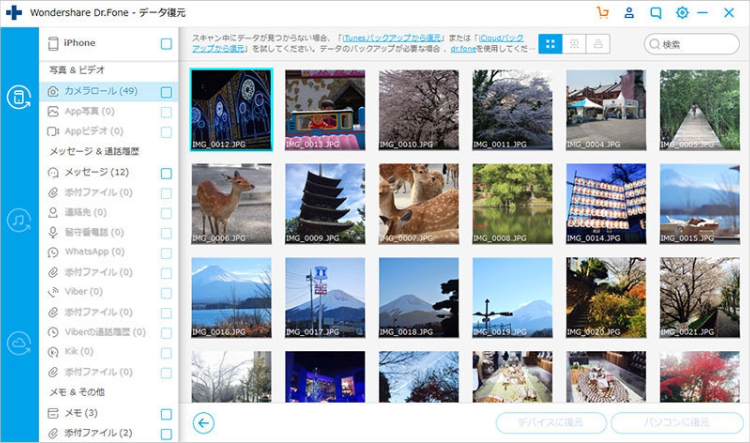Open the feedback chat icon
This screenshot has height=443, width=750.
[656, 13]
